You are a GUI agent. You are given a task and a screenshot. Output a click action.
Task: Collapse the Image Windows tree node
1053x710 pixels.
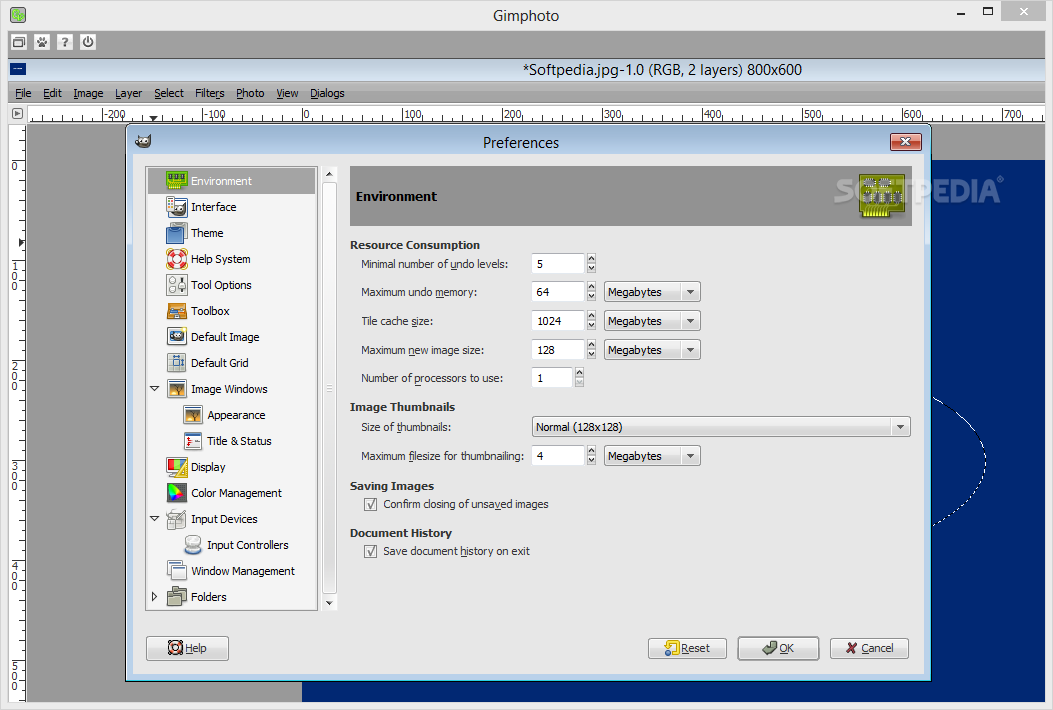coord(154,389)
